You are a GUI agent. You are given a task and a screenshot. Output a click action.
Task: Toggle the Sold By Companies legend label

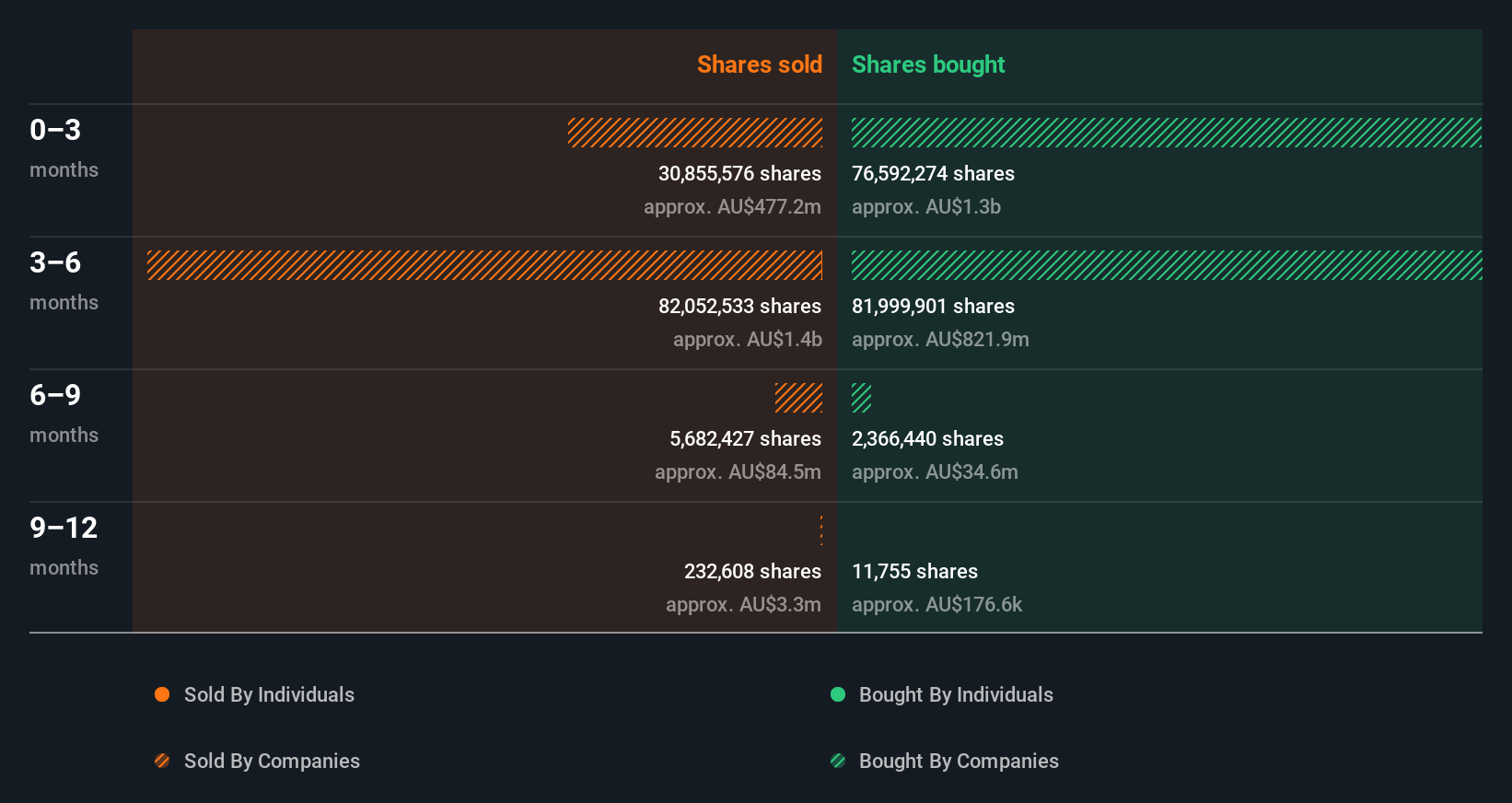click(x=272, y=761)
